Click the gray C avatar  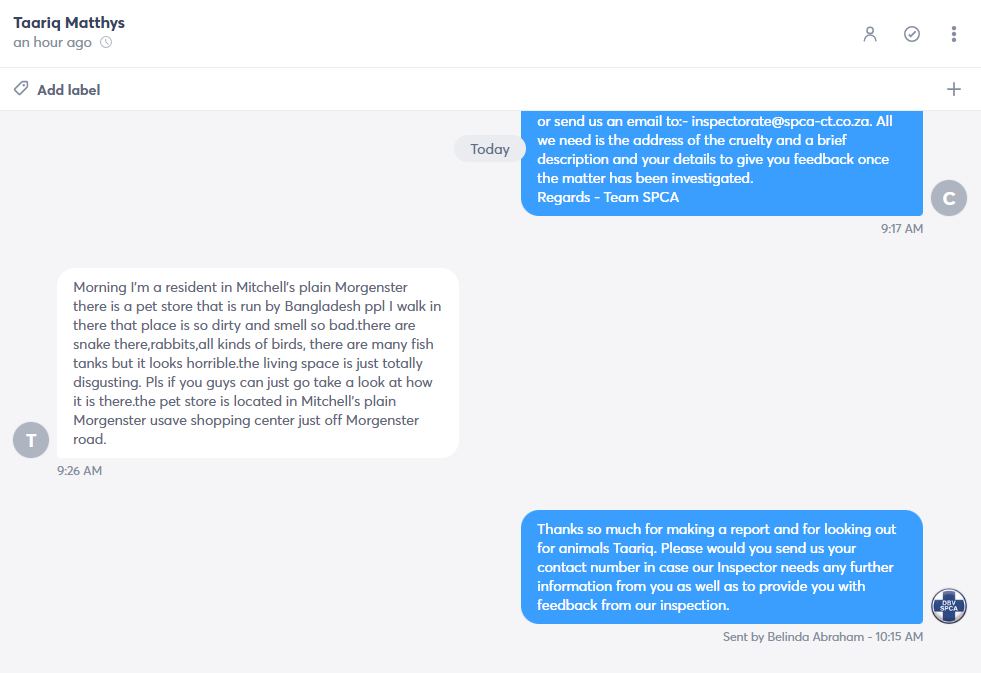[948, 198]
